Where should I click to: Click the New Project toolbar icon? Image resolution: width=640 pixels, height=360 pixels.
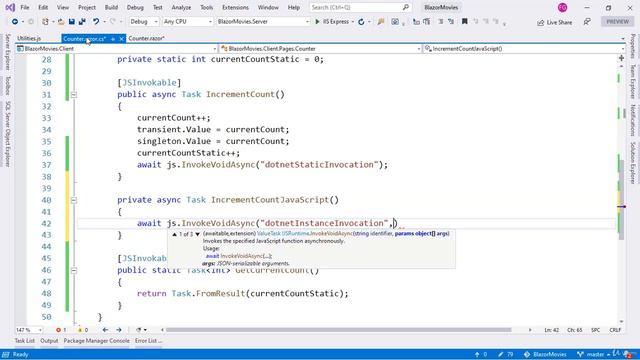tap(45, 22)
